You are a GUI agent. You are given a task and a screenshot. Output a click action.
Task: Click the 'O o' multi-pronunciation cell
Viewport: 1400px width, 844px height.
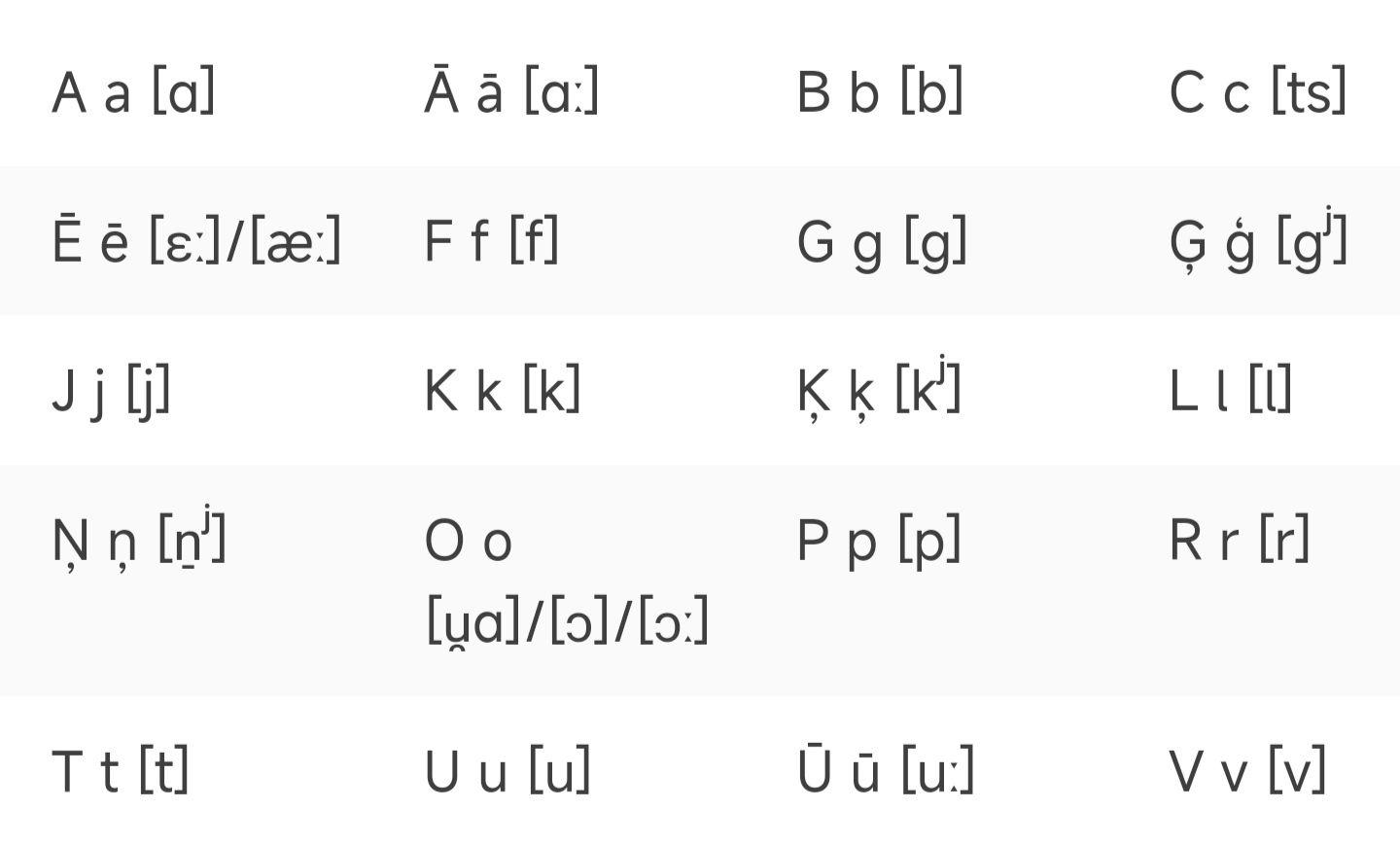pos(566,580)
